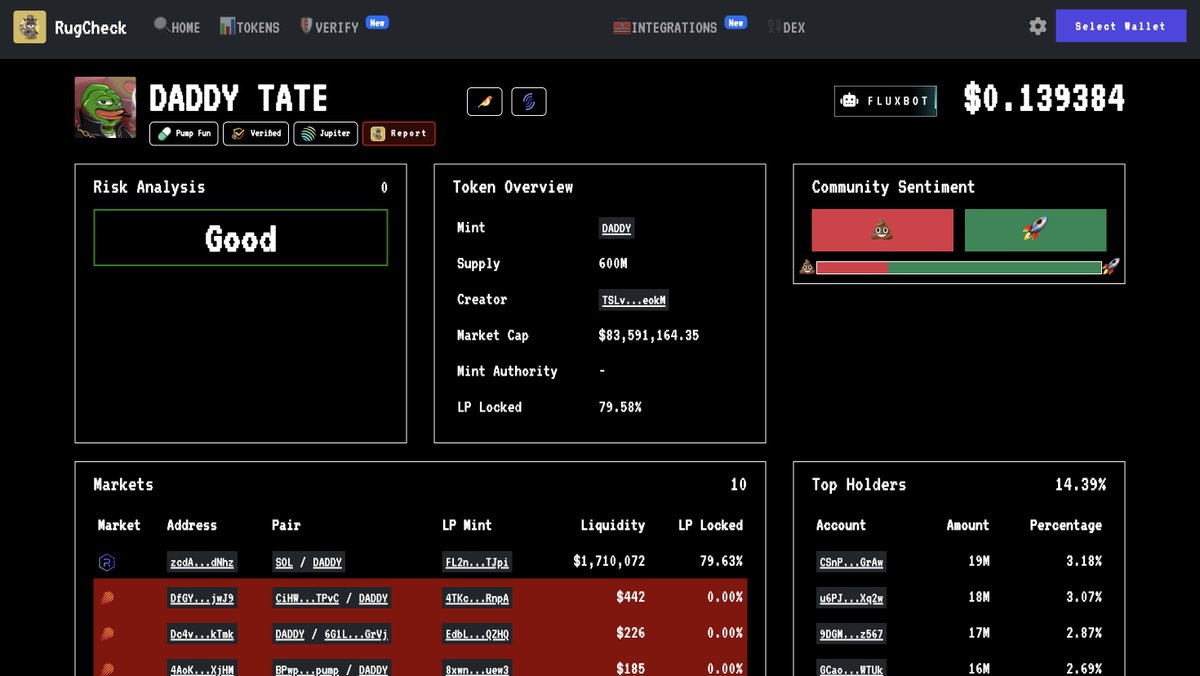This screenshot has height=676, width=1200.
Task: Open LP mint 8xwn...uew3
Action: coord(477,669)
